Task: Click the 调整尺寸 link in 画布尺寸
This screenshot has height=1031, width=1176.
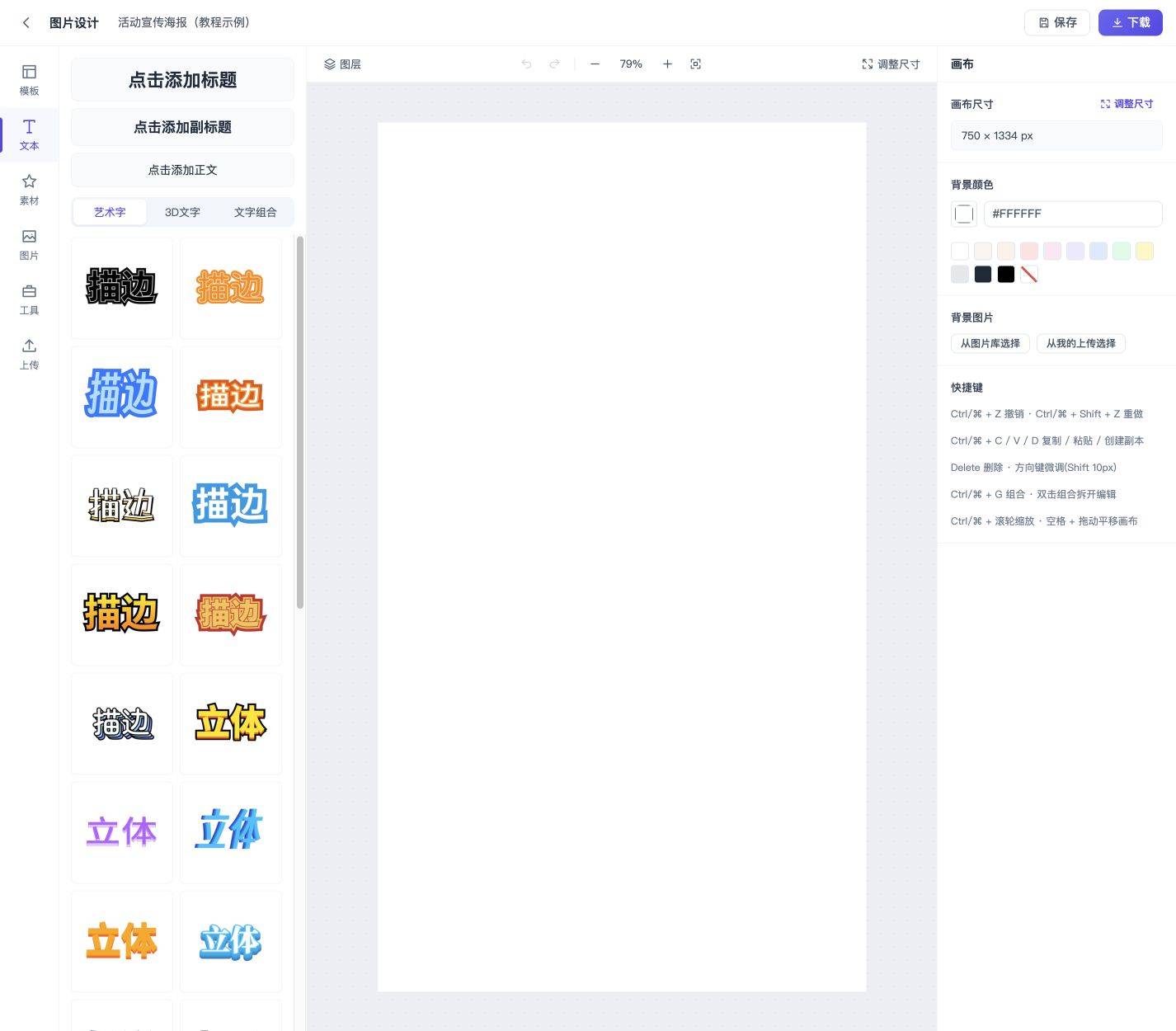Action: 1127,104
